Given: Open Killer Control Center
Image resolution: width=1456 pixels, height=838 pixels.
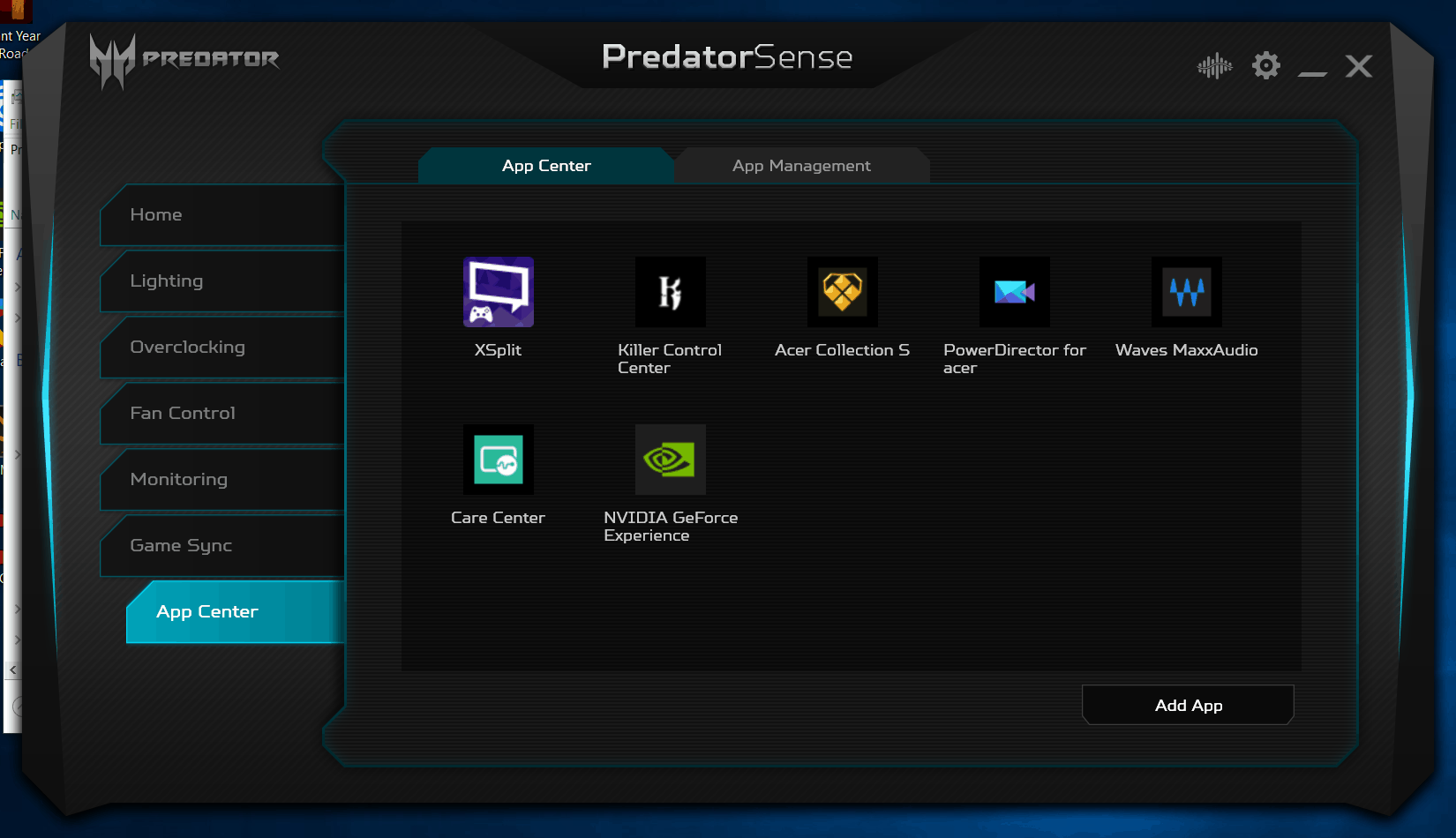Looking at the screenshot, I should [670, 292].
